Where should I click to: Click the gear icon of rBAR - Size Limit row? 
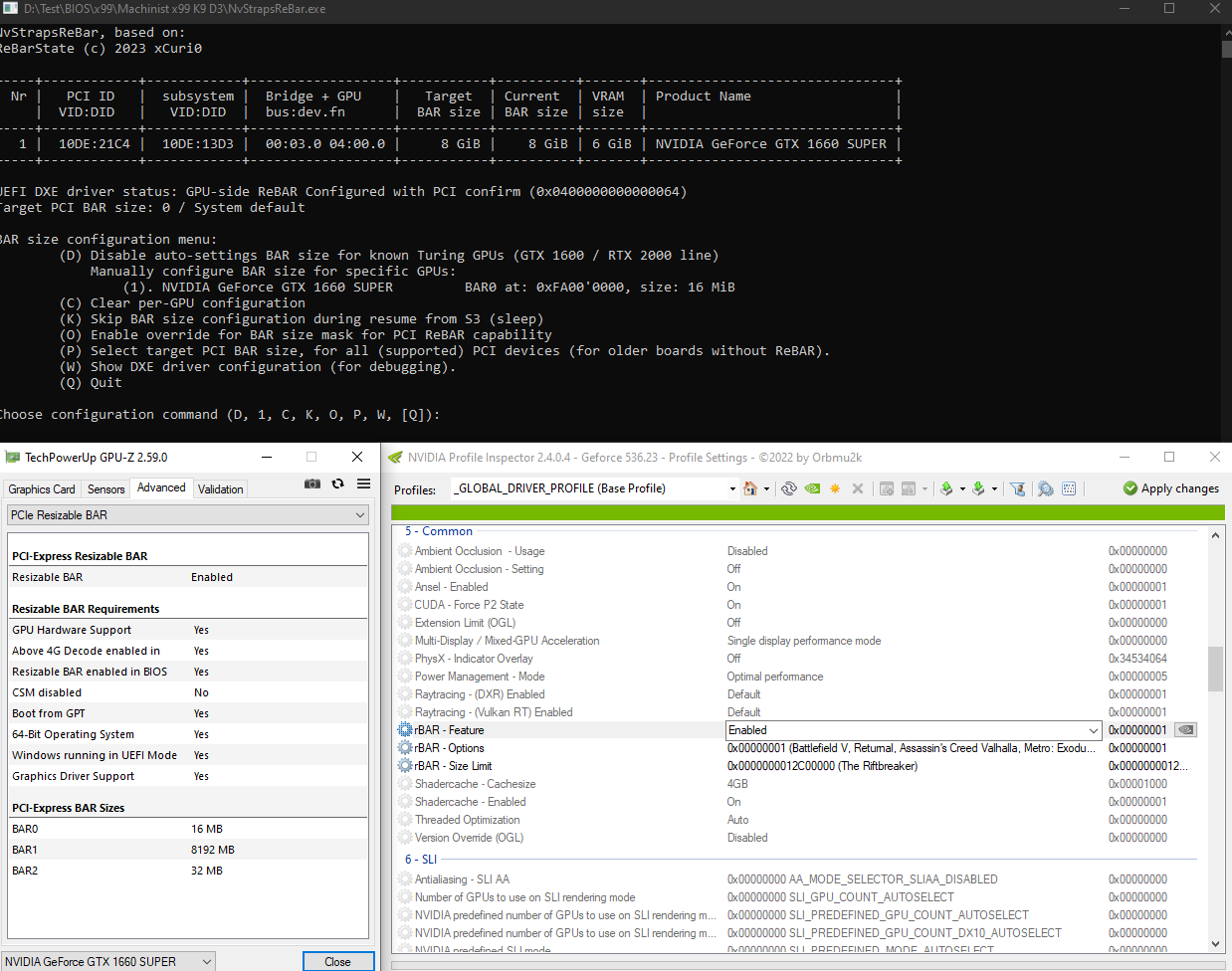405,766
